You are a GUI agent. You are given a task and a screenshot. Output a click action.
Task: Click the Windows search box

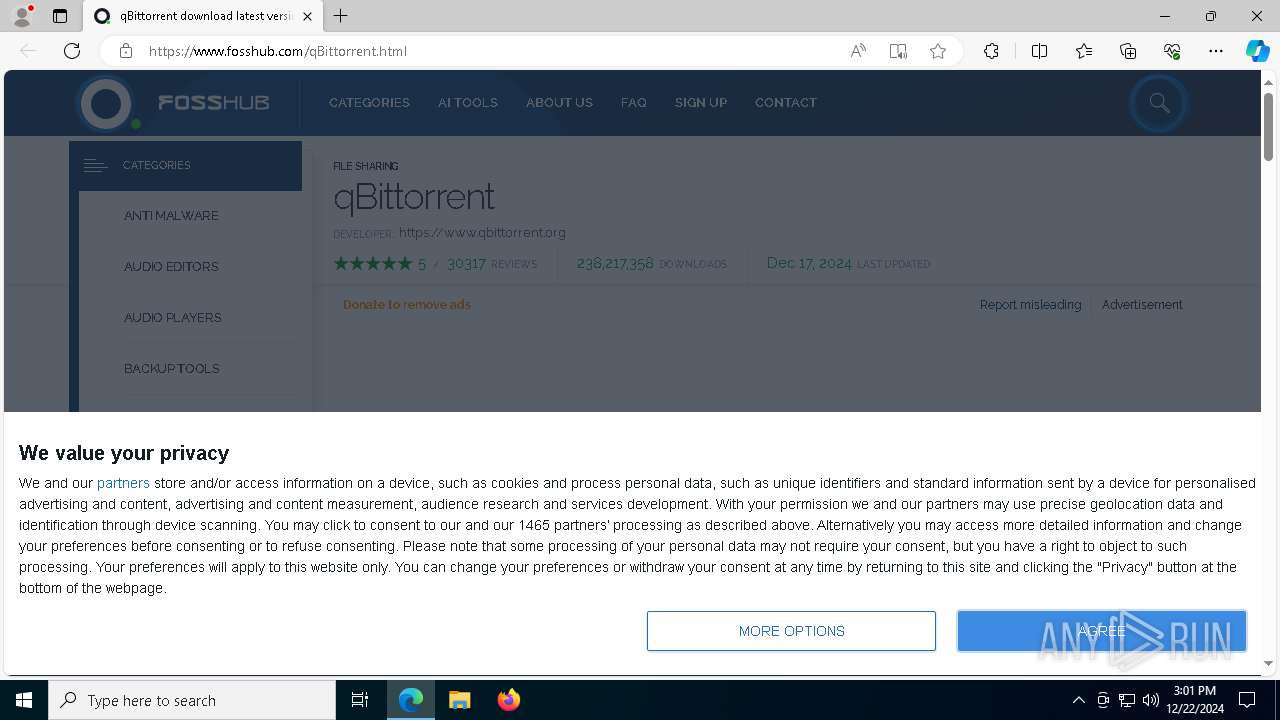click(x=192, y=700)
